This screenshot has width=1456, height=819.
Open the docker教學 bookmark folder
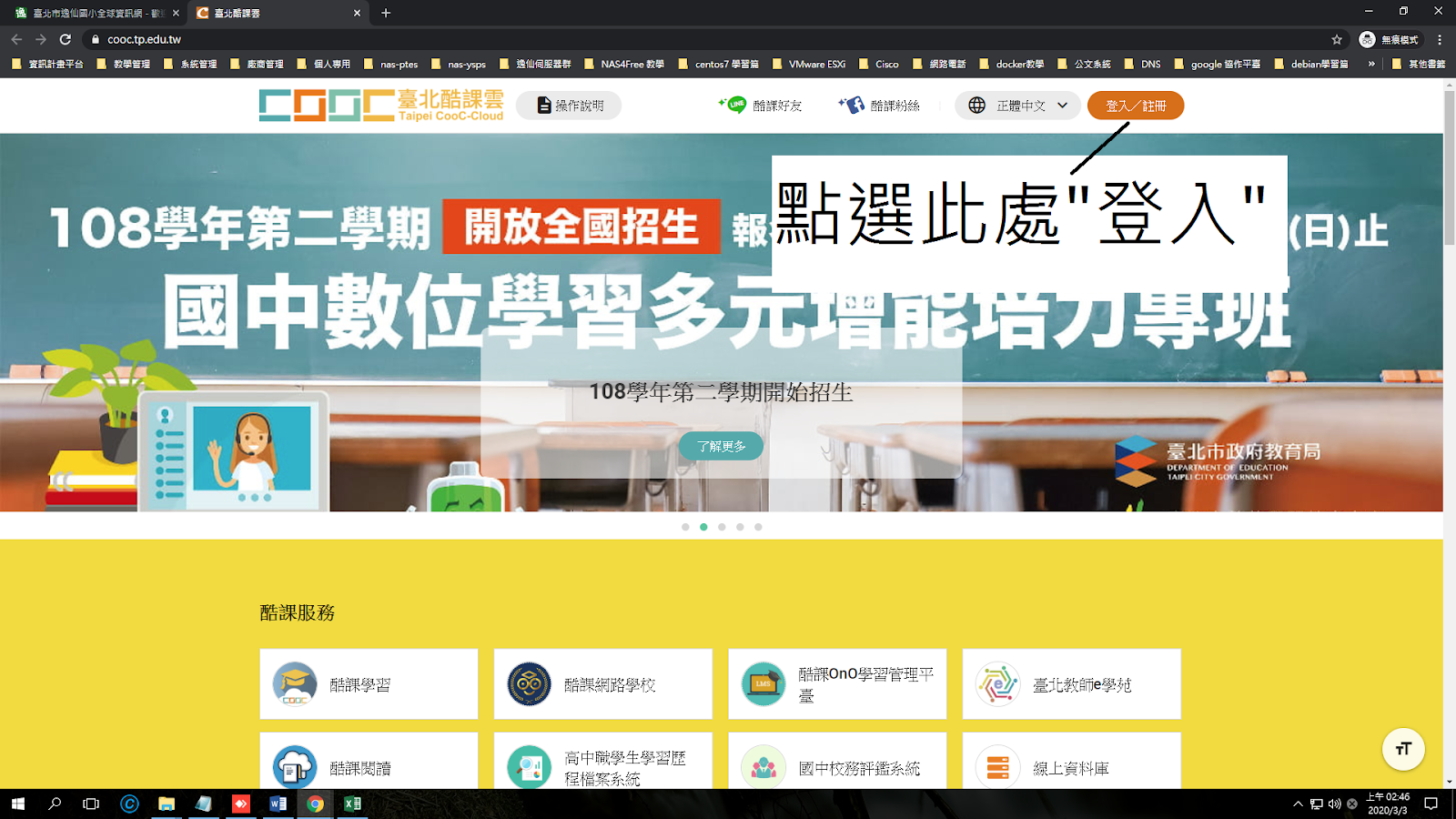(1012, 64)
